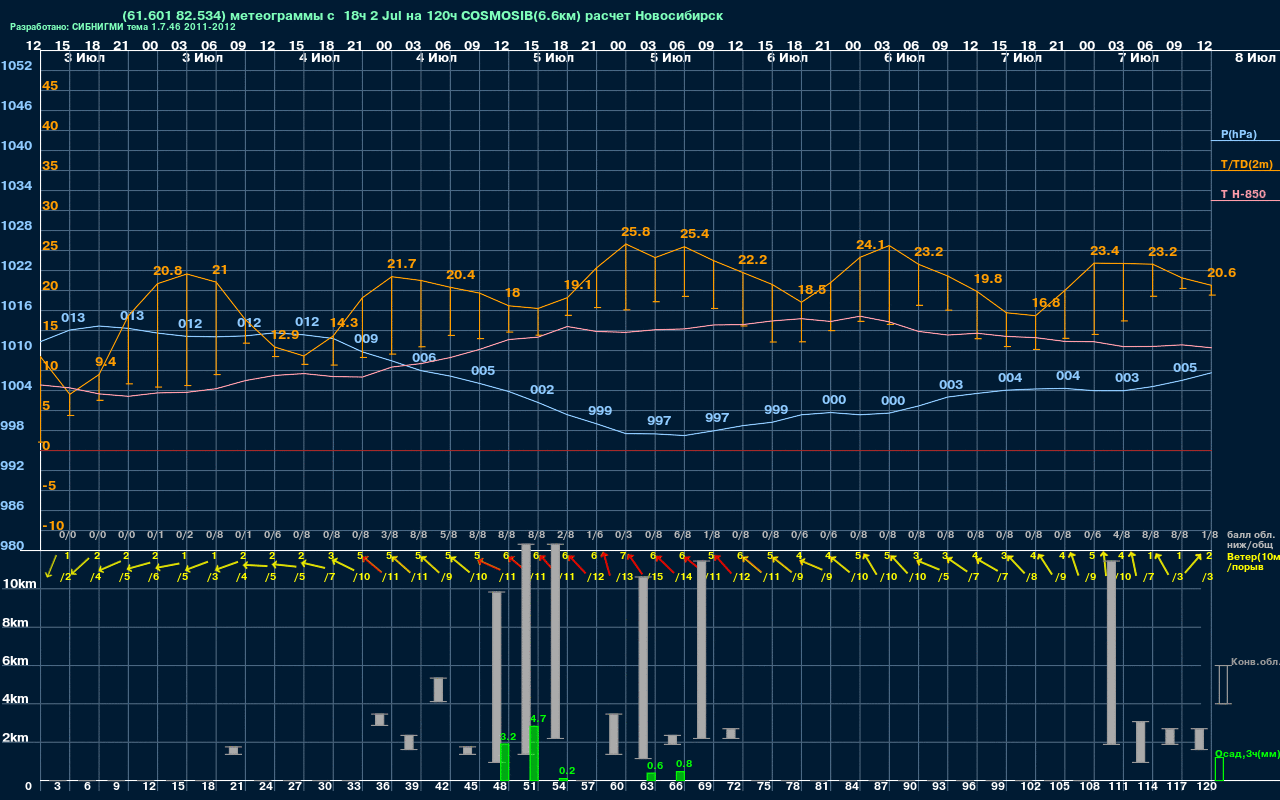
Task: Click the 002 pressure value label
Action: (542, 390)
